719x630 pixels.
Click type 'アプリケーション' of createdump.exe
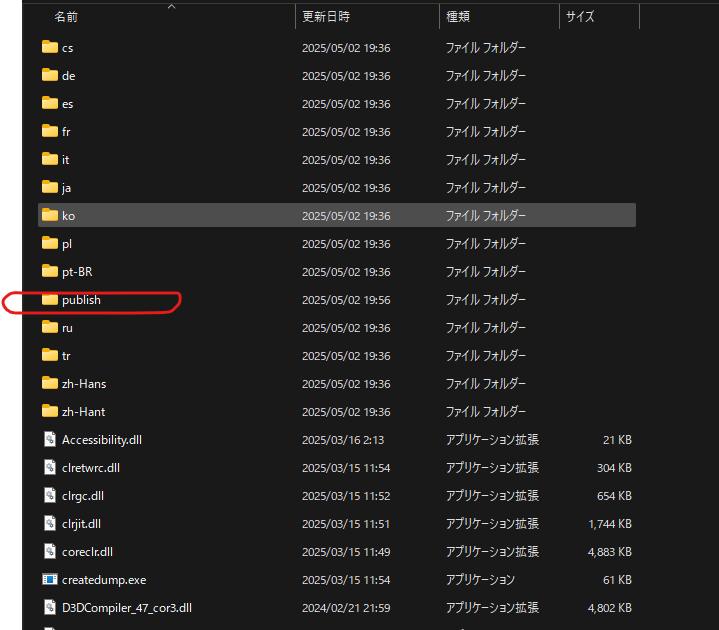click(480, 580)
